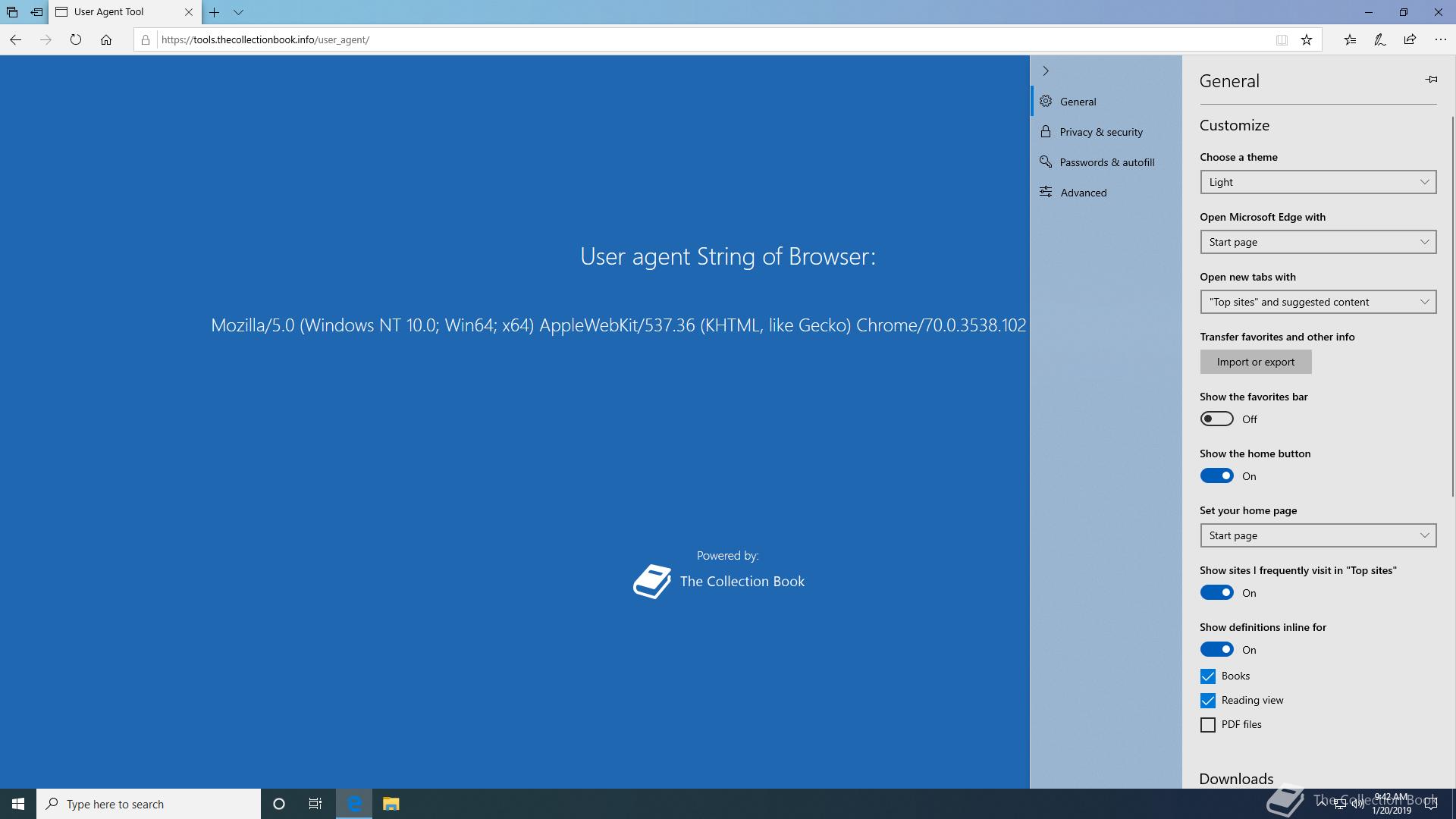This screenshot has width=1456, height=819.
Task: Click the taskbar search box
Action: coord(149,804)
